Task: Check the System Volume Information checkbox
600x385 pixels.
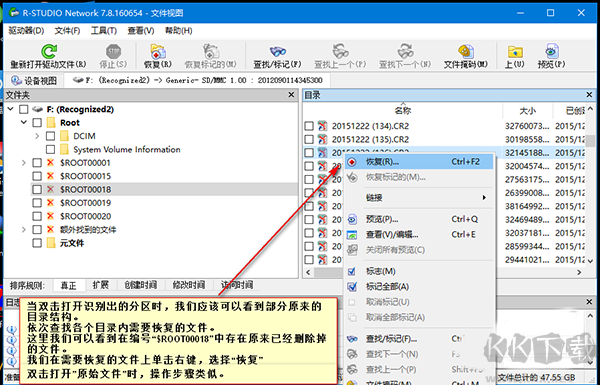Action: coord(51,150)
